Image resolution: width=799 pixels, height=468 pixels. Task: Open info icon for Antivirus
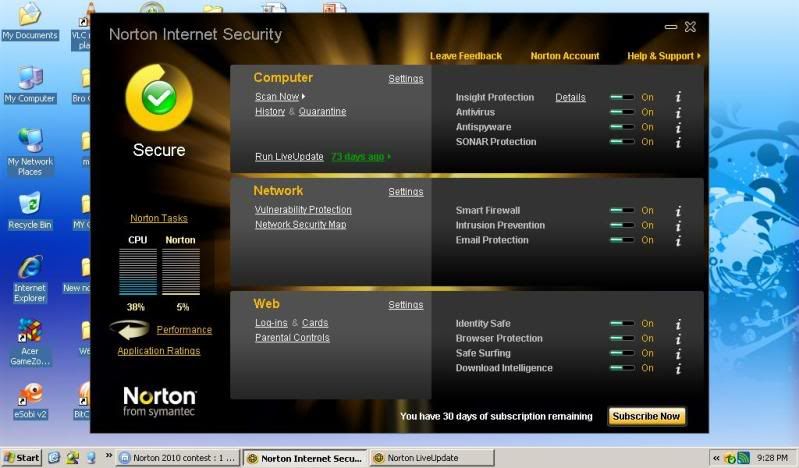(x=678, y=112)
